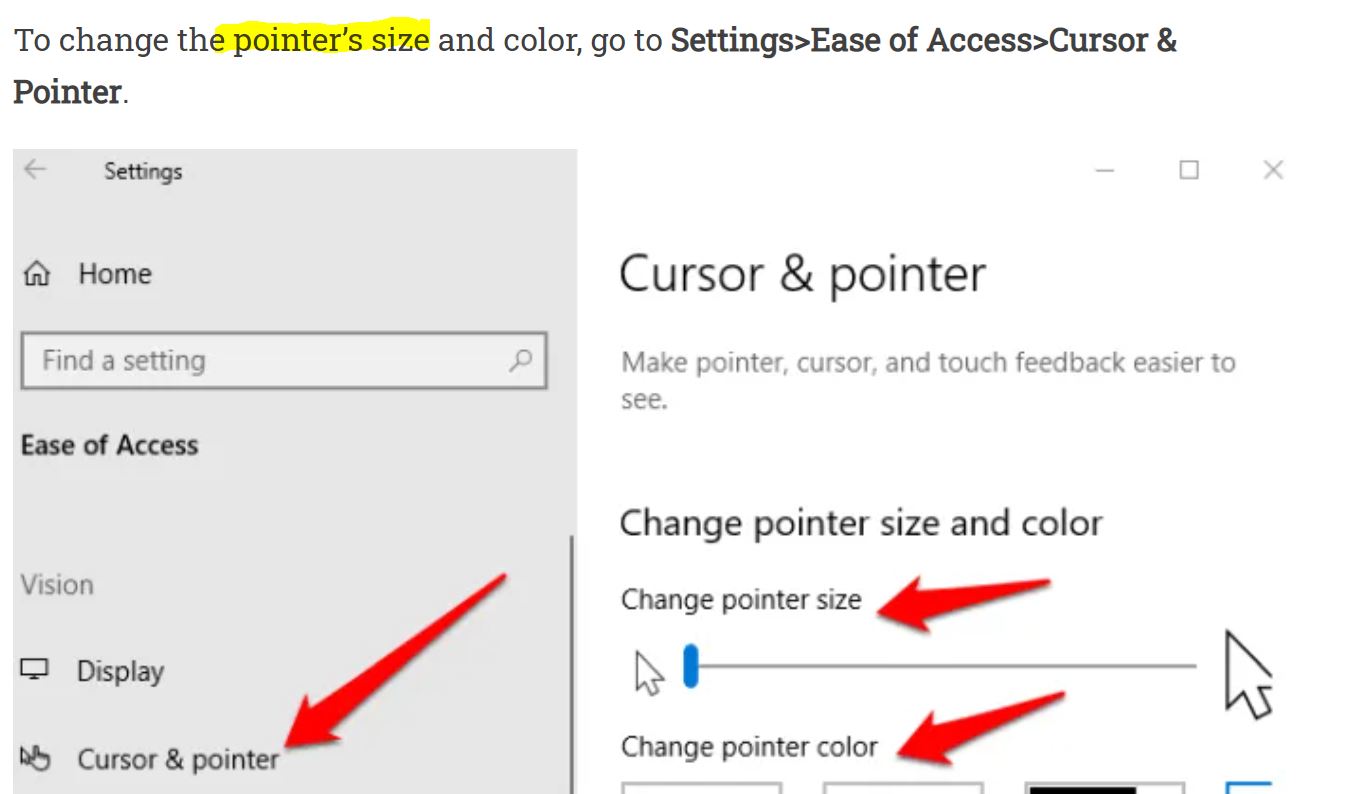Screen dimensions: 1355x794
Task: Select the Home house icon
Action: click(37, 272)
